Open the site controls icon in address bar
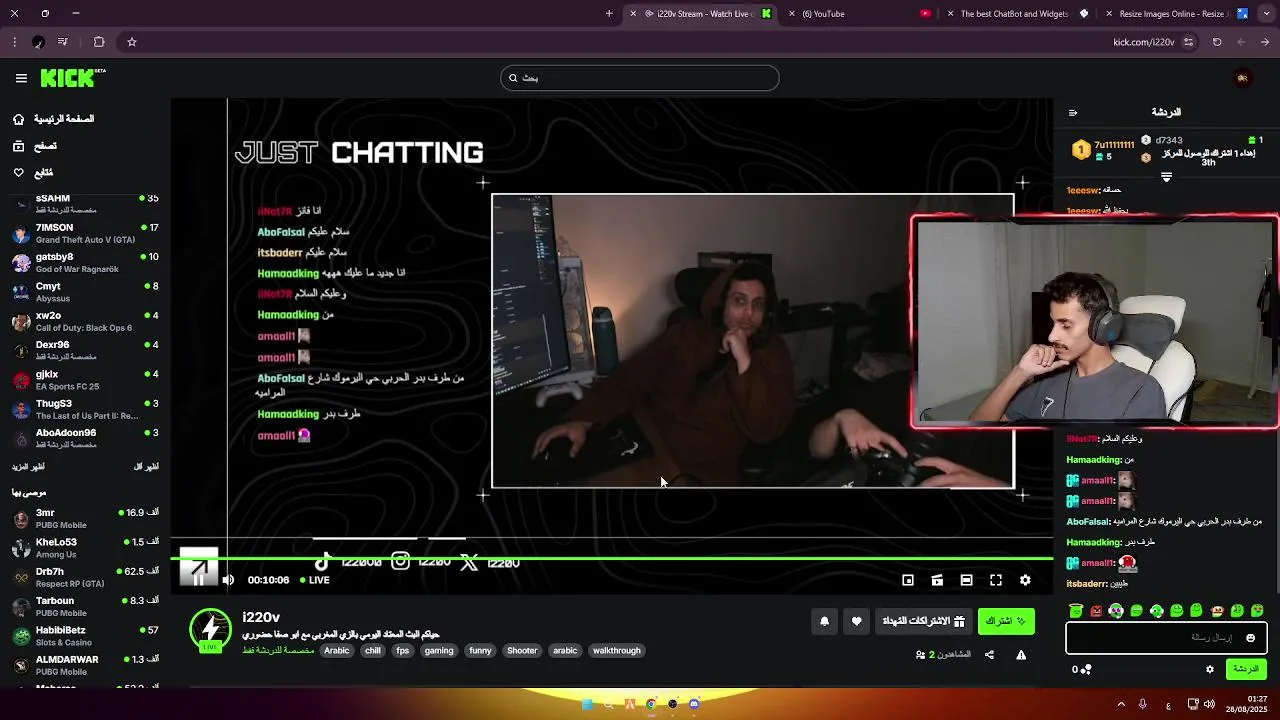This screenshot has height=720, width=1280. point(1188,42)
